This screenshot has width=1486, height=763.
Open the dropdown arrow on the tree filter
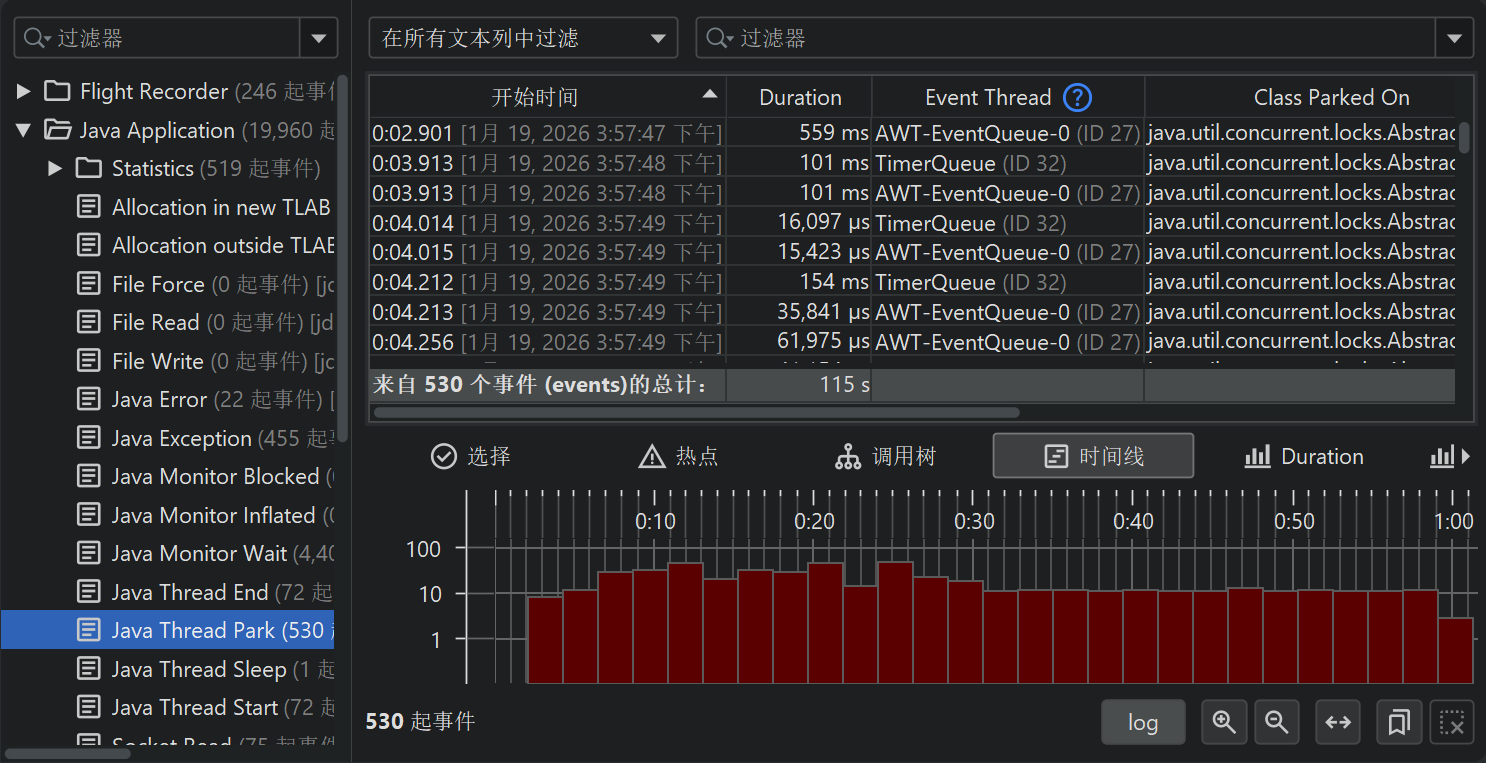coord(319,38)
